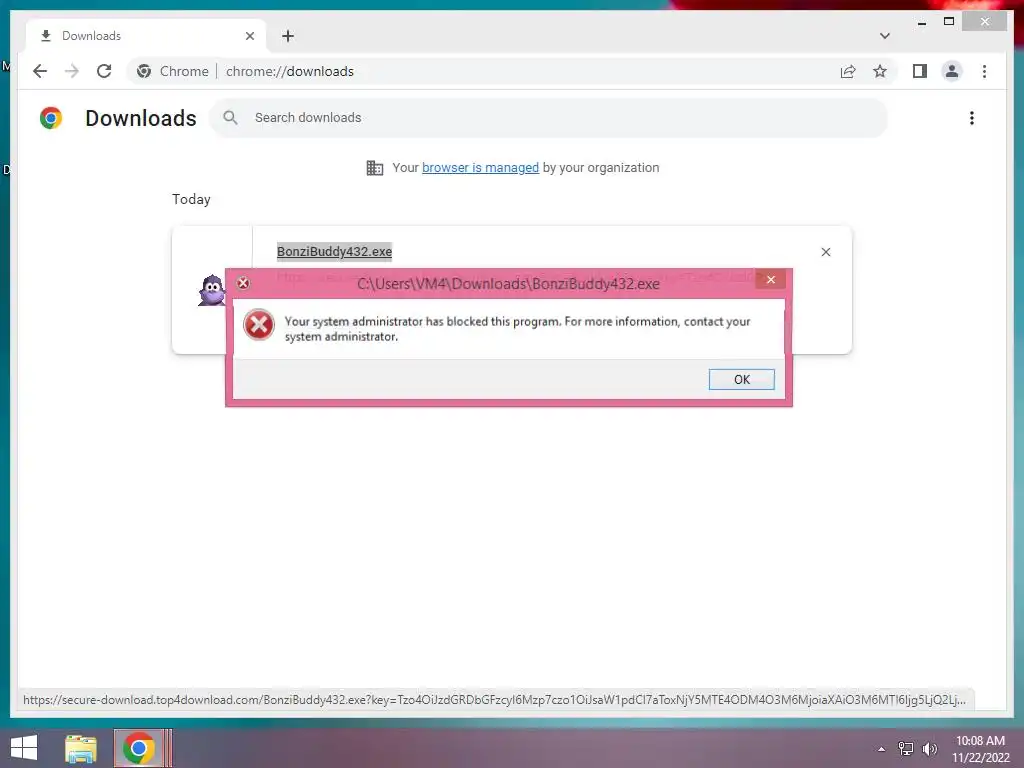1024x768 pixels.
Task: Open the Chrome profile avatar menu
Action: pos(952,71)
